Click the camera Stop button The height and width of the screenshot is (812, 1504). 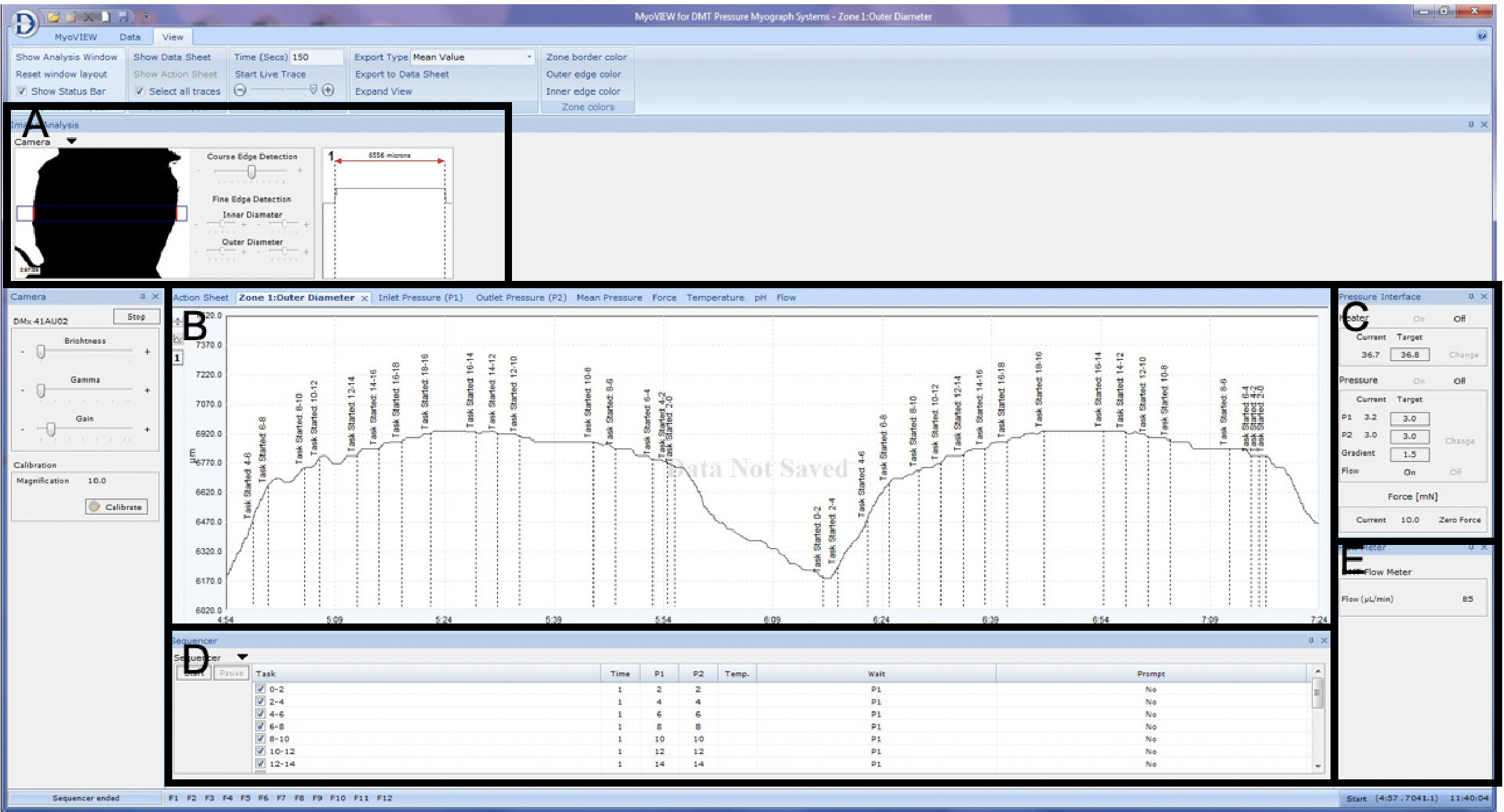(136, 317)
